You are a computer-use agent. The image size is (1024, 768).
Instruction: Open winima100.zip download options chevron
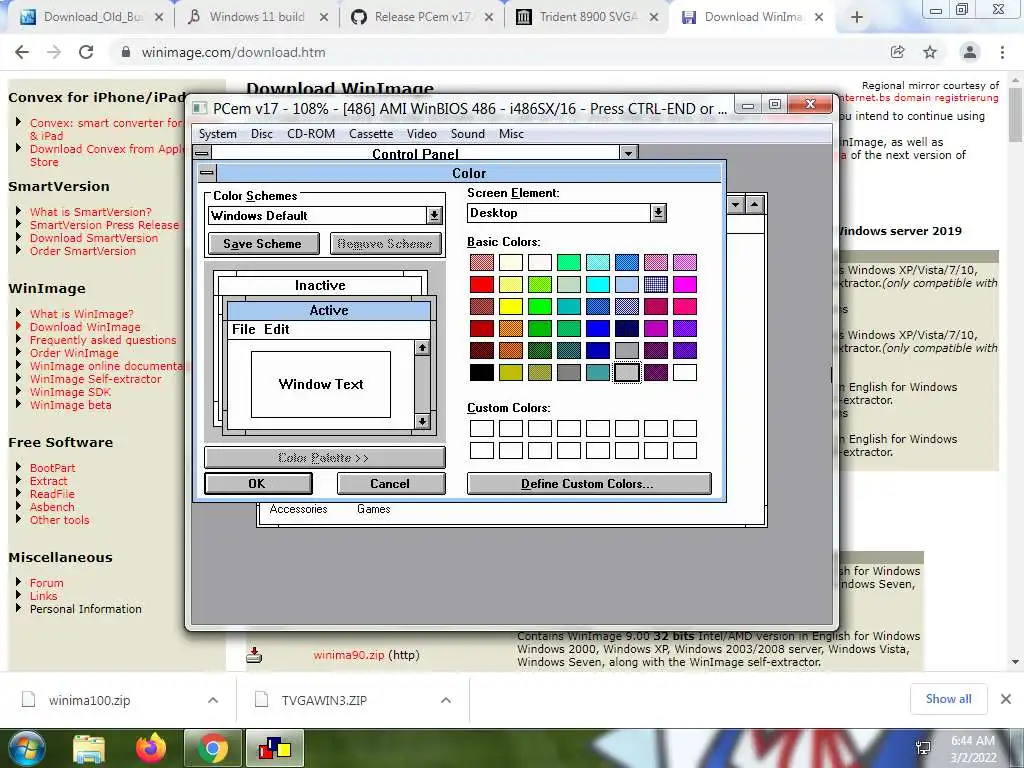pyautogui.click(x=213, y=700)
